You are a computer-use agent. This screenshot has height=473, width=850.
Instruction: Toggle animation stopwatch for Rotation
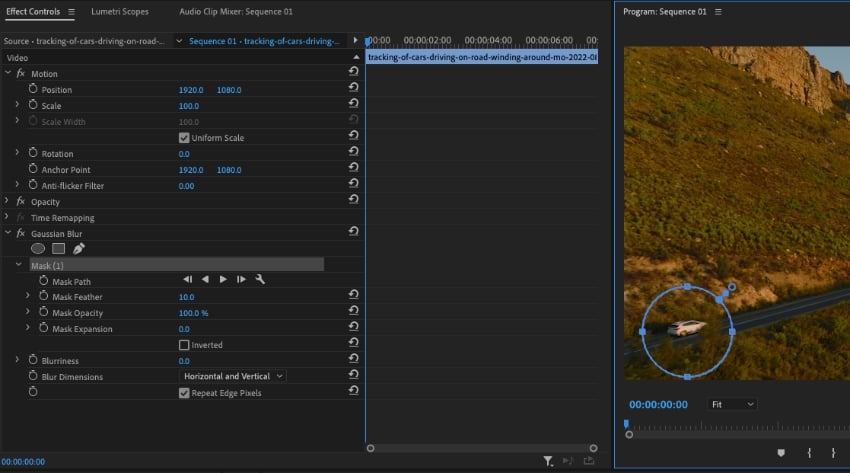33,152
